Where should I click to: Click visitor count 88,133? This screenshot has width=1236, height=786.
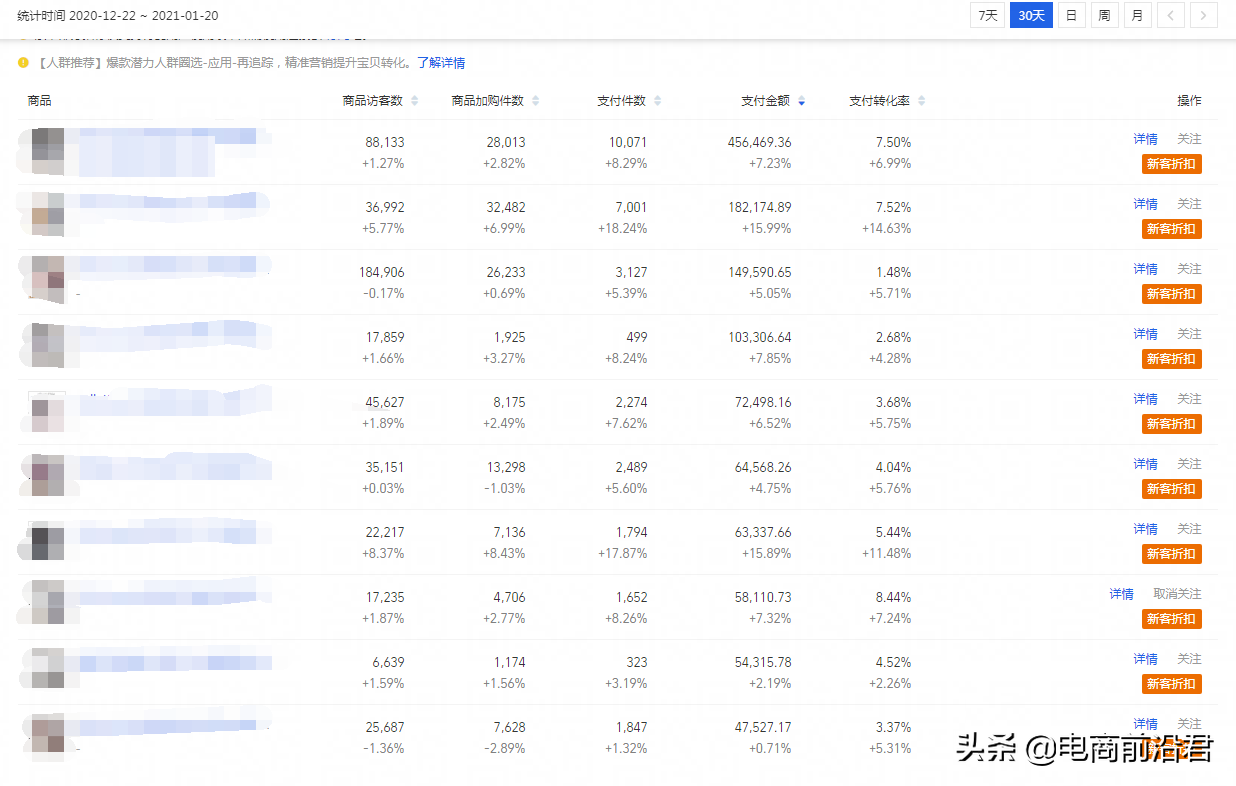click(385, 142)
